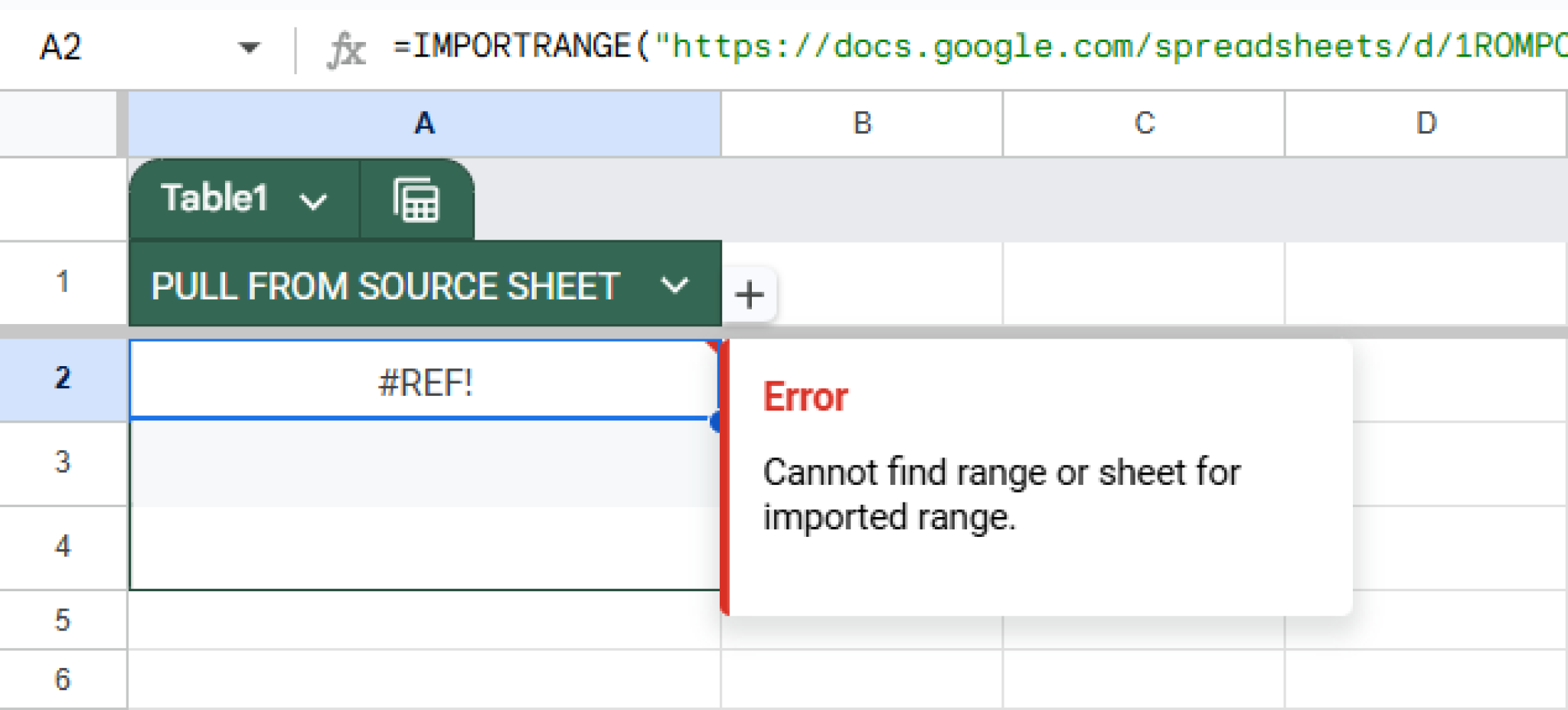Screen dimensions: 1568x710
Task: Select the empty table cell in row 3
Action: pyautogui.click(x=424, y=463)
